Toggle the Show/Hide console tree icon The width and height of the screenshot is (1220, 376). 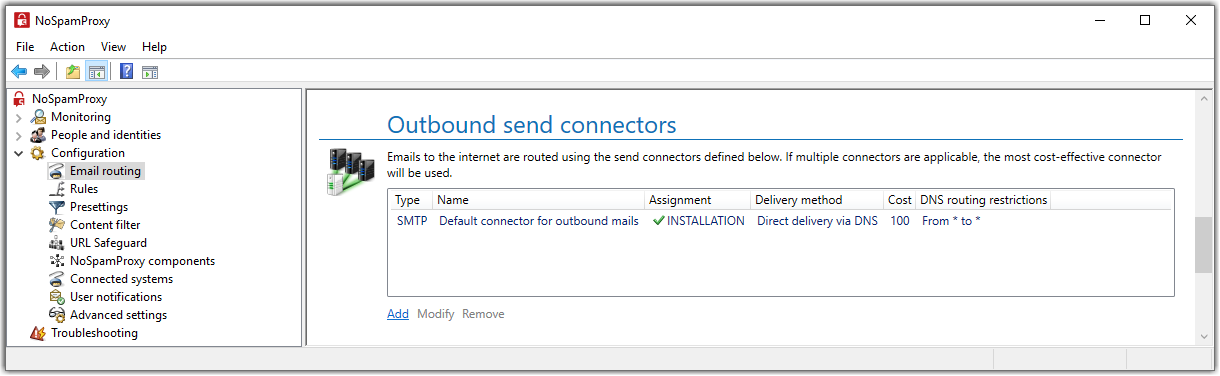click(x=97, y=71)
